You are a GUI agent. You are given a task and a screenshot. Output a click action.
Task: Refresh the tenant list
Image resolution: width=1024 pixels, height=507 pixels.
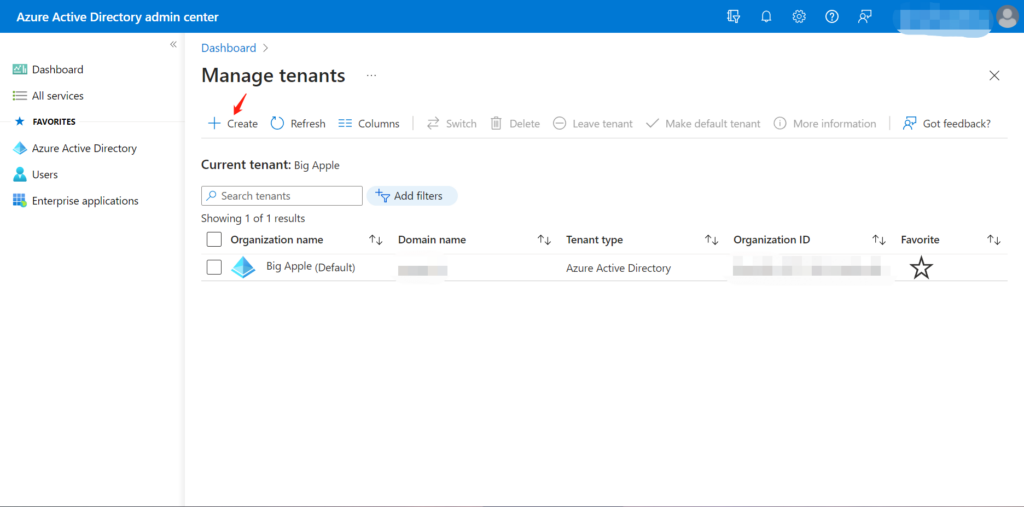click(x=298, y=123)
